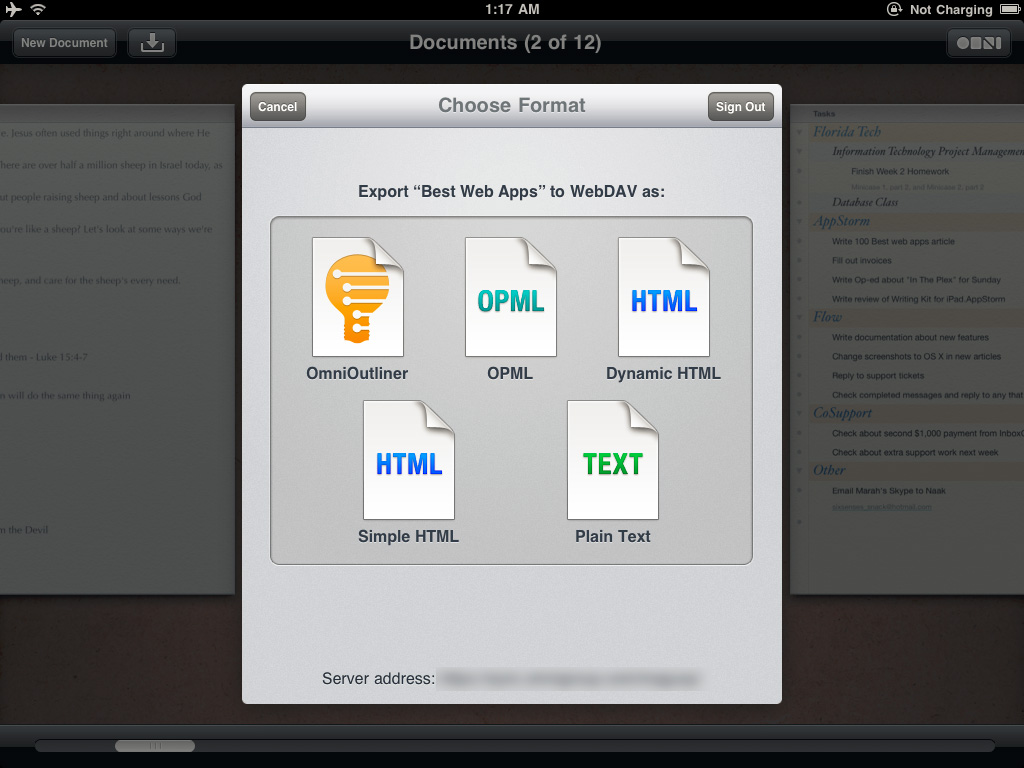The width and height of the screenshot is (1024, 768).
Task: Choose the Dynamic HTML format
Action: tap(664, 296)
